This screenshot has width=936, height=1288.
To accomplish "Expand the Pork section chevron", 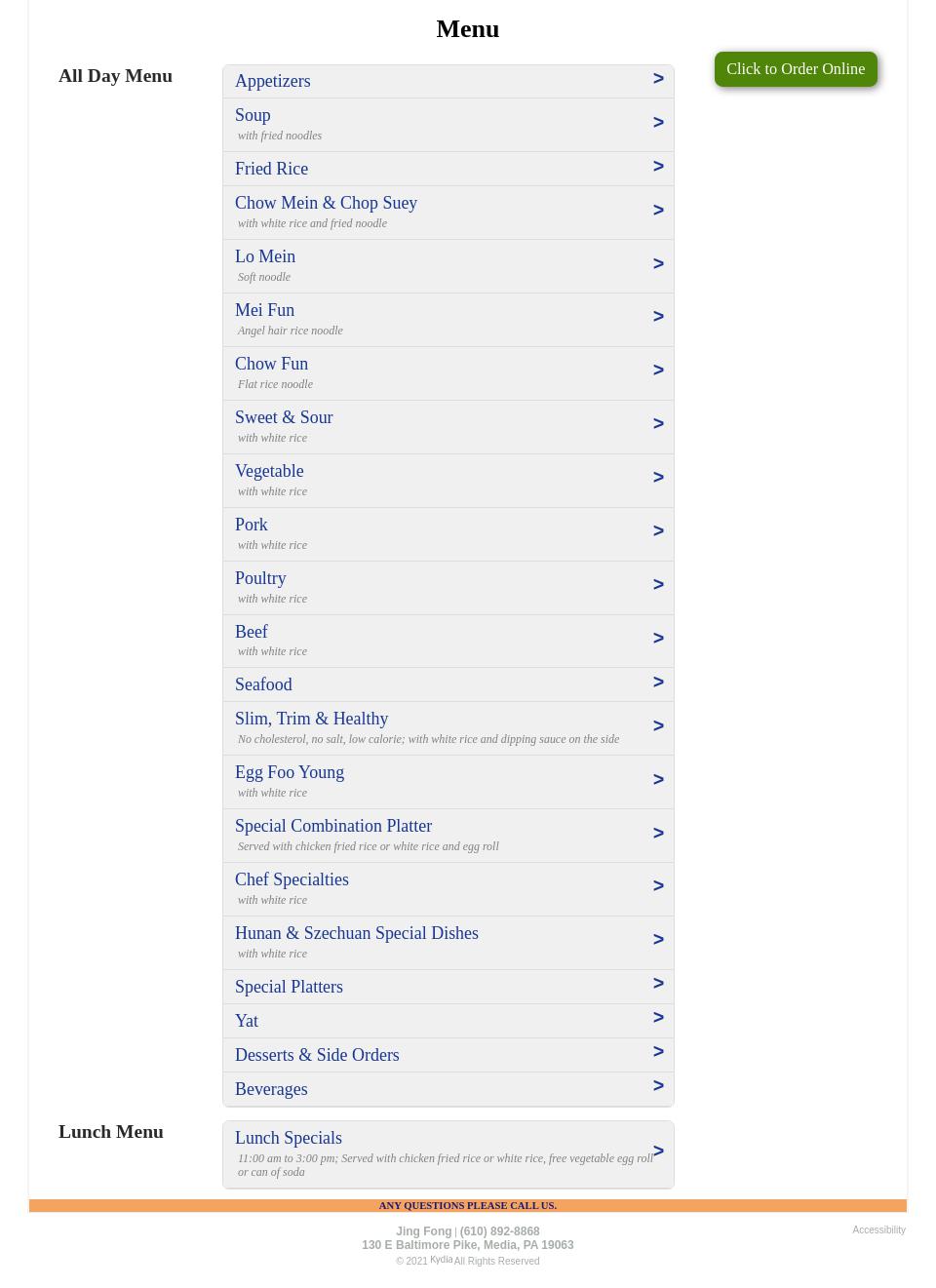I will pos(658,531).
